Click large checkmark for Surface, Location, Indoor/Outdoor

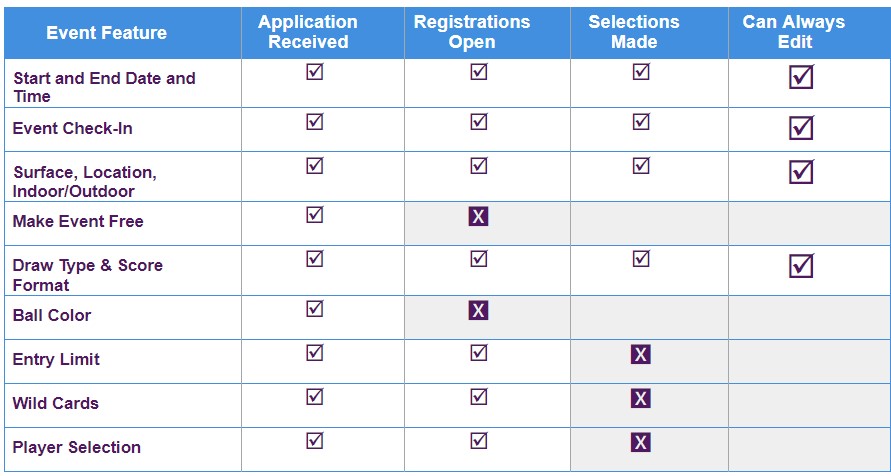coord(801,172)
